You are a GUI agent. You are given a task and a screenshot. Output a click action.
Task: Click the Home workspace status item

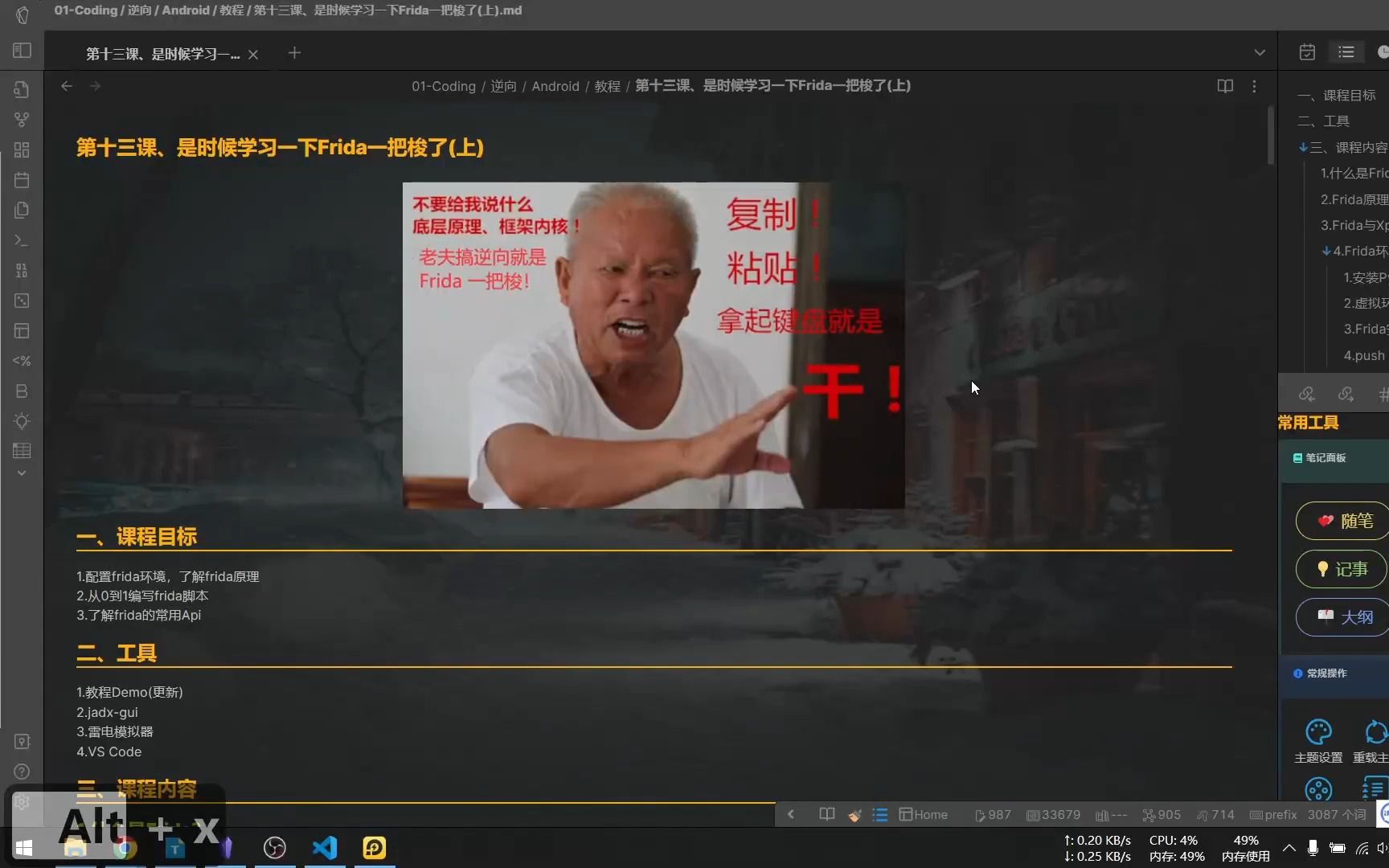coord(923,815)
